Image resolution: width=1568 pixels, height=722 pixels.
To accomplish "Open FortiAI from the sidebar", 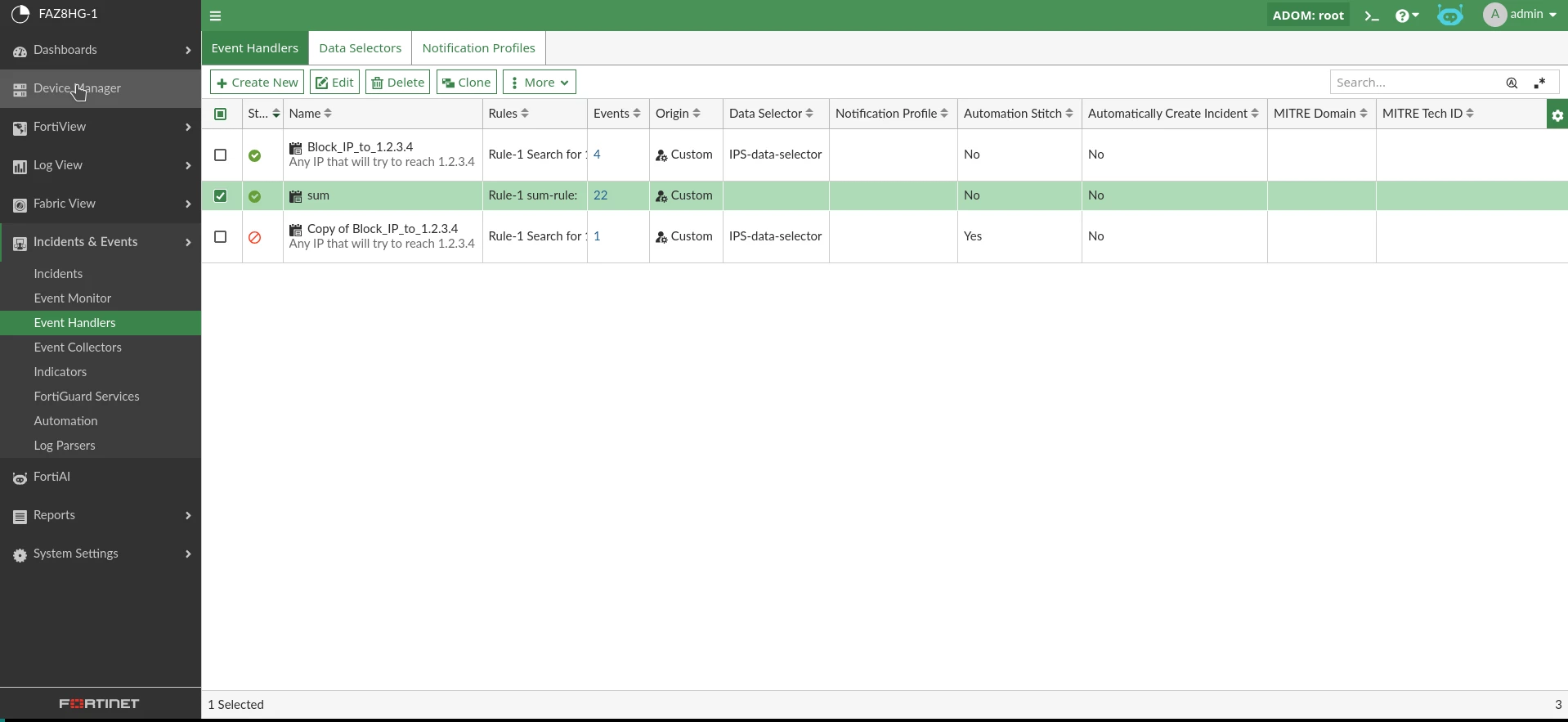I will pos(101,477).
